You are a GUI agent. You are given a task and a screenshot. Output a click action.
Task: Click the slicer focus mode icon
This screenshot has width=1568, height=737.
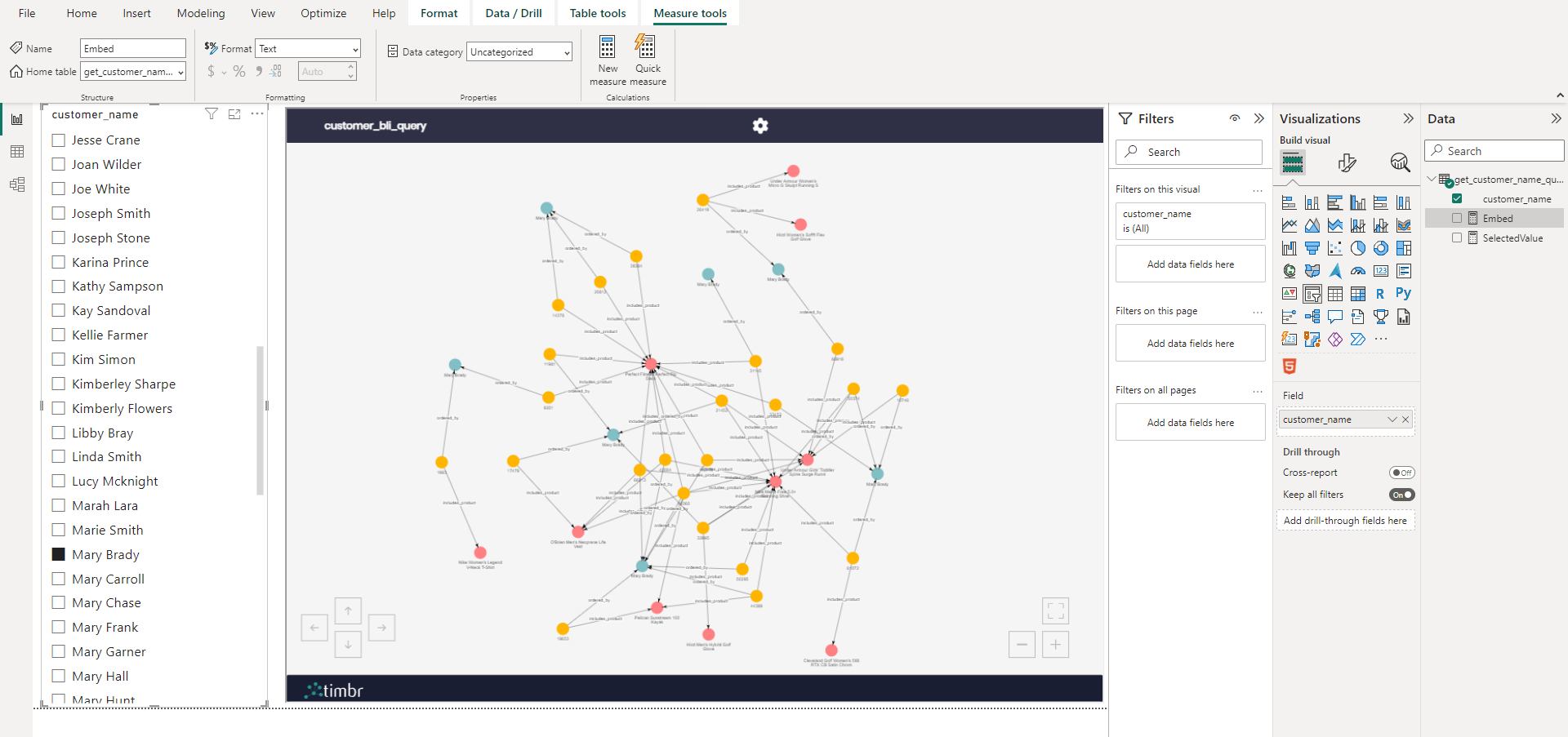point(234,114)
